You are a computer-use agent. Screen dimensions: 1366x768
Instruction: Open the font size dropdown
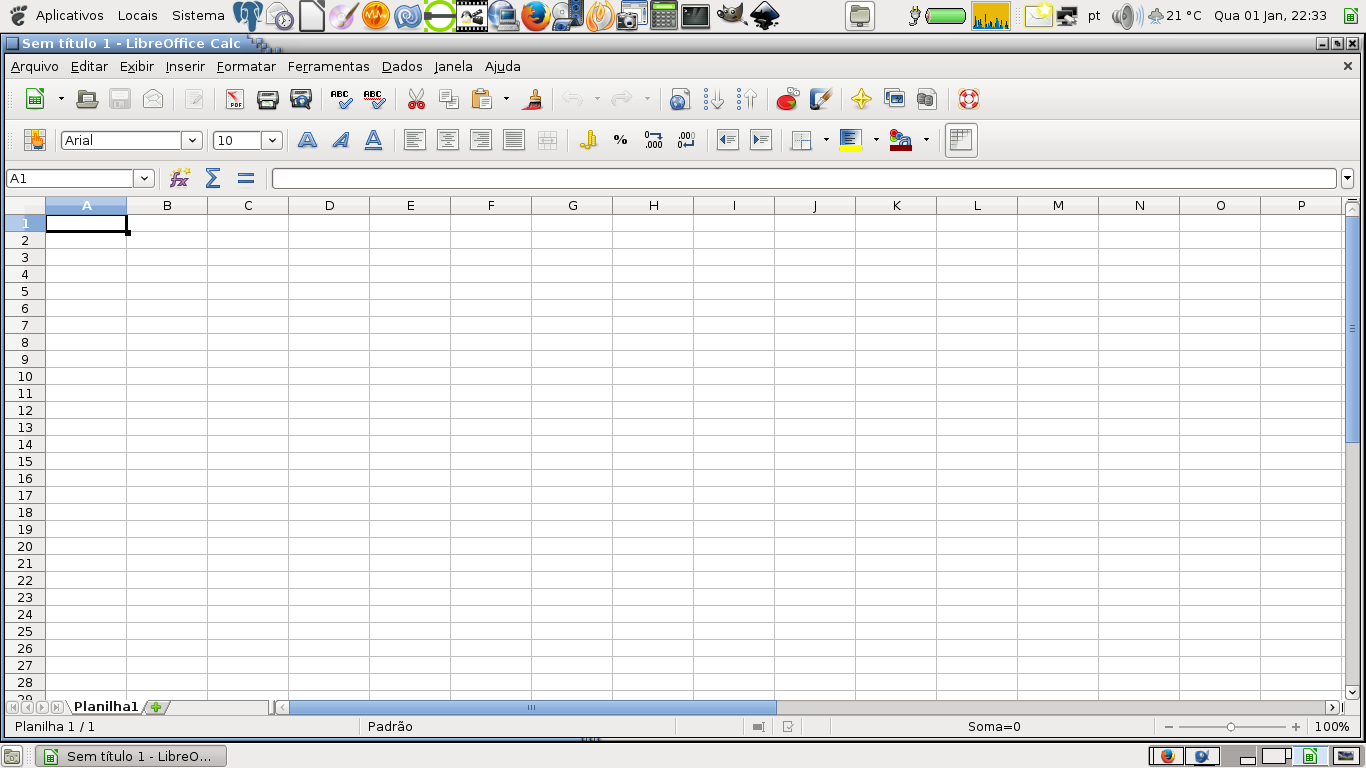coord(272,140)
